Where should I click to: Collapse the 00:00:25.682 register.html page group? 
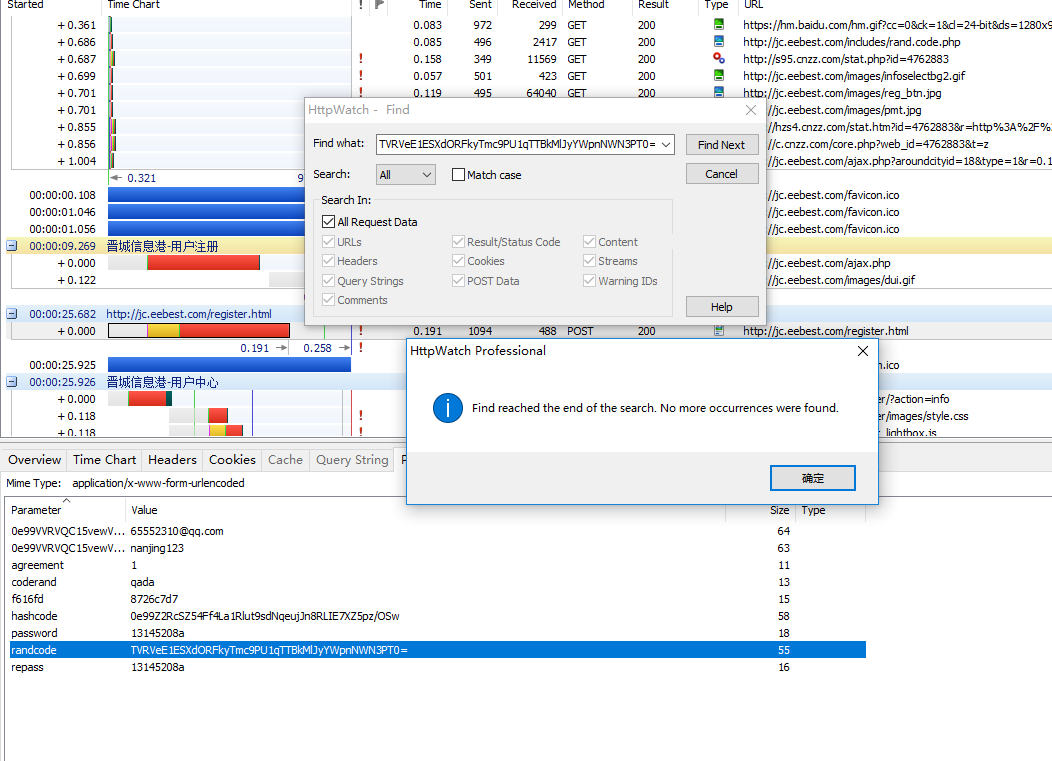12,314
